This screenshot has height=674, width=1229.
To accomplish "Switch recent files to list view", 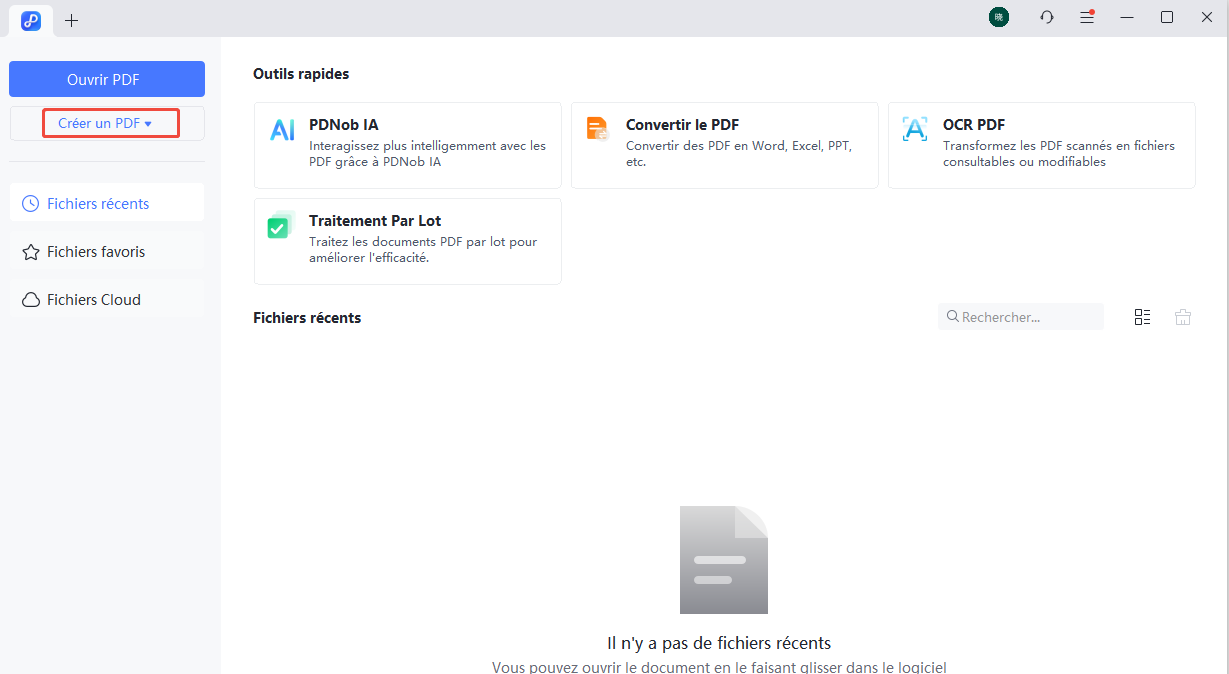I will click(1143, 316).
